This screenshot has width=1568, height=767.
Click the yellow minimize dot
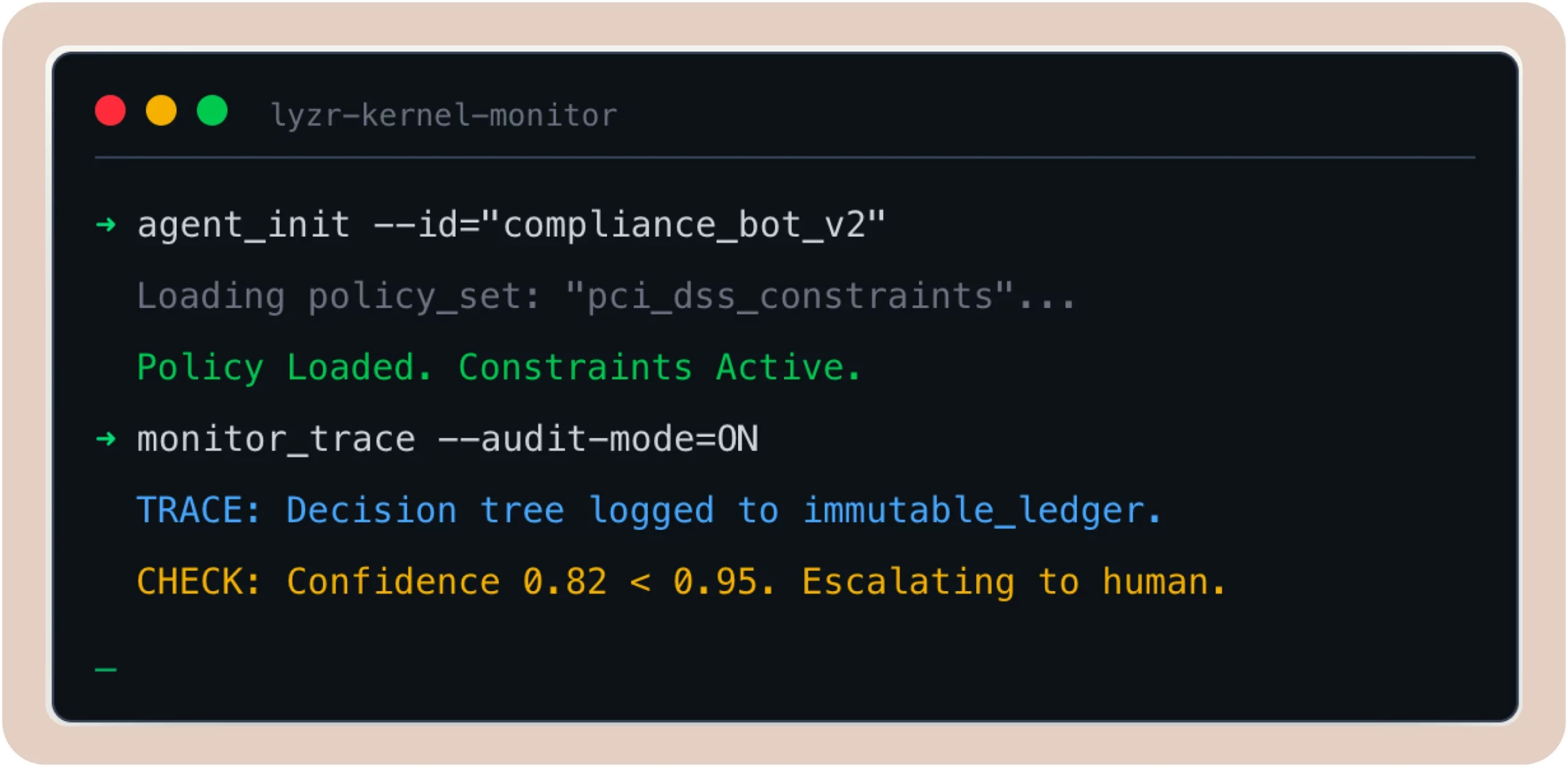(161, 111)
